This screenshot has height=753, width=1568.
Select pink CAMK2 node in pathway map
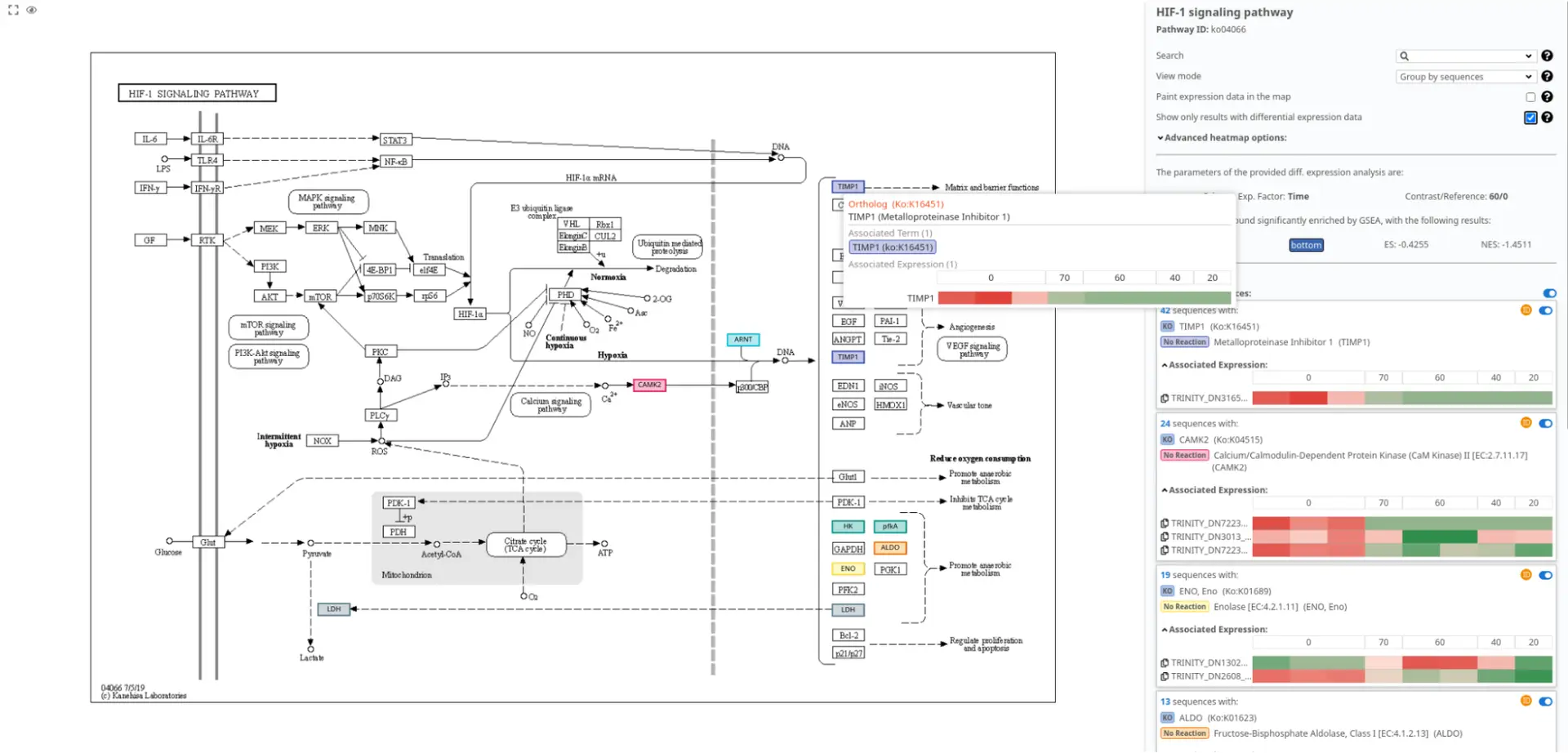click(649, 385)
